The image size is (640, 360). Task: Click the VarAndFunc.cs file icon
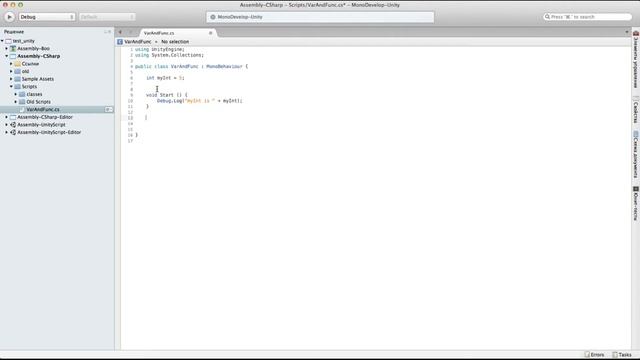point(22,109)
